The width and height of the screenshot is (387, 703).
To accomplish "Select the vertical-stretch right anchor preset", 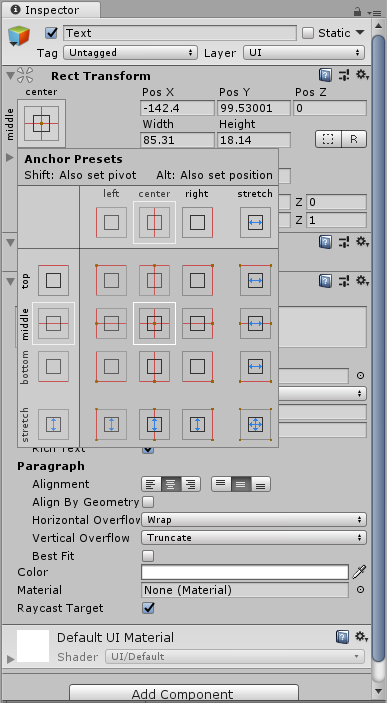I will (197, 424).
